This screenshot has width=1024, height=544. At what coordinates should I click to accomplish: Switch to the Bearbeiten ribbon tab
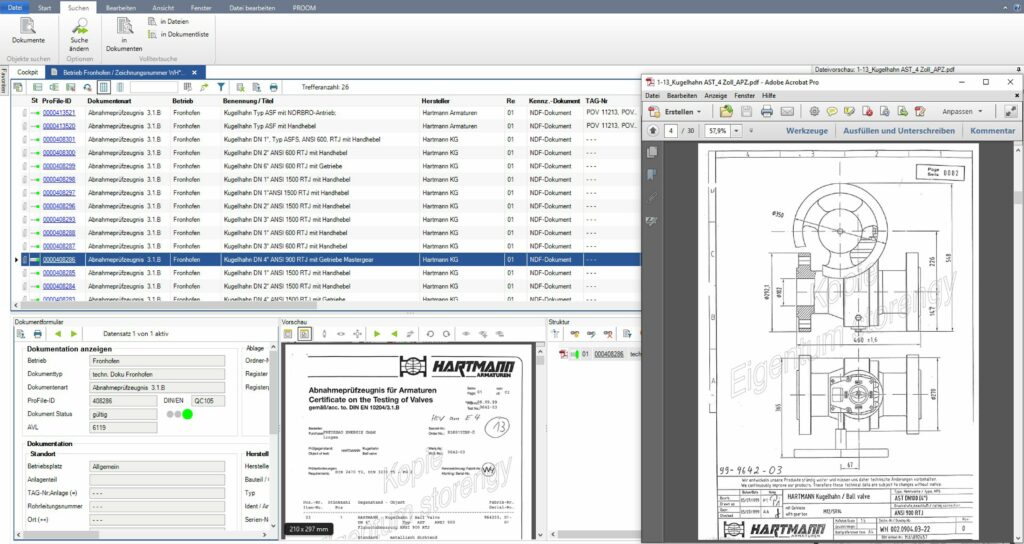pos(119,6)
